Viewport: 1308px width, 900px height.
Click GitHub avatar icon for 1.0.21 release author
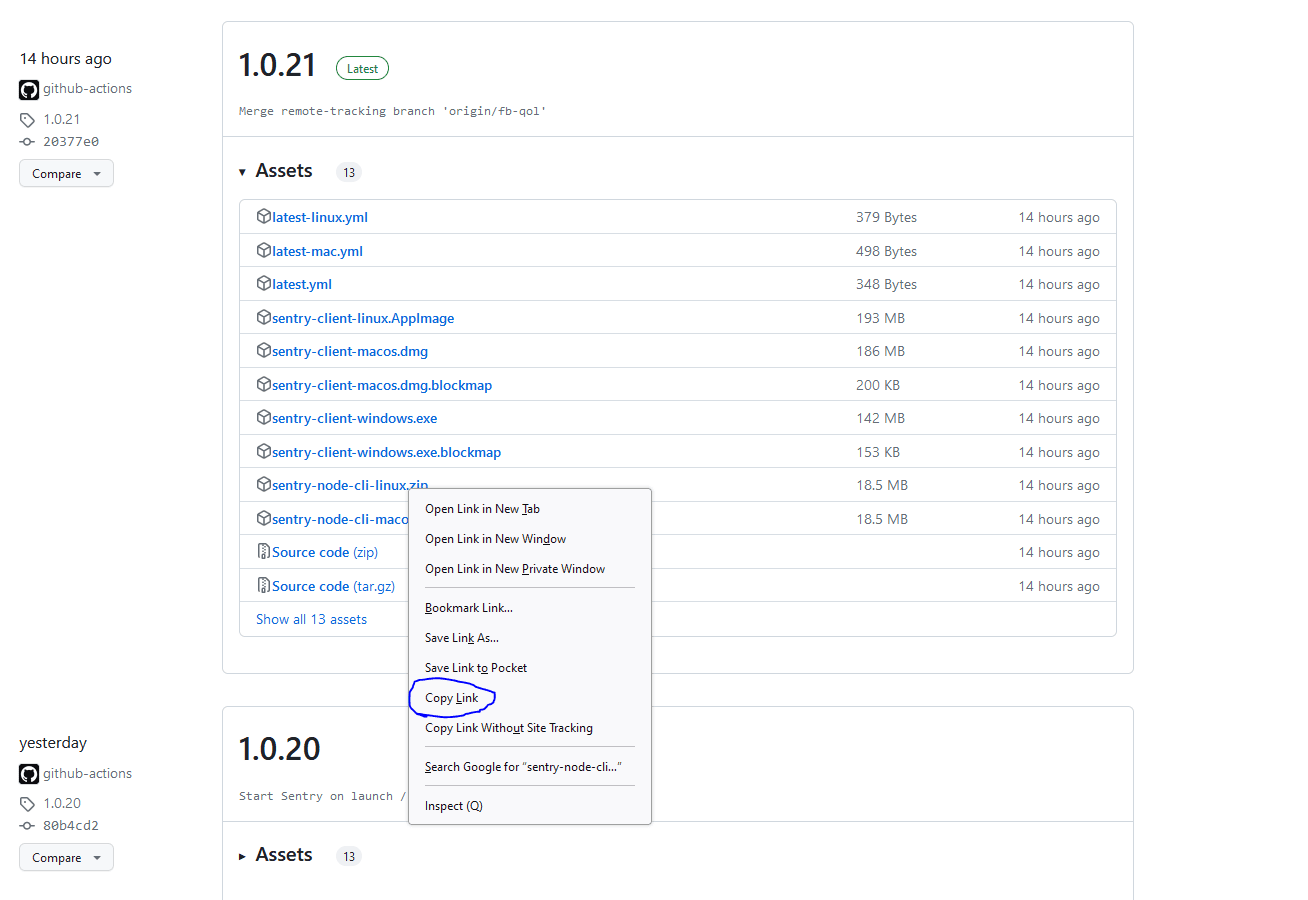29,89
